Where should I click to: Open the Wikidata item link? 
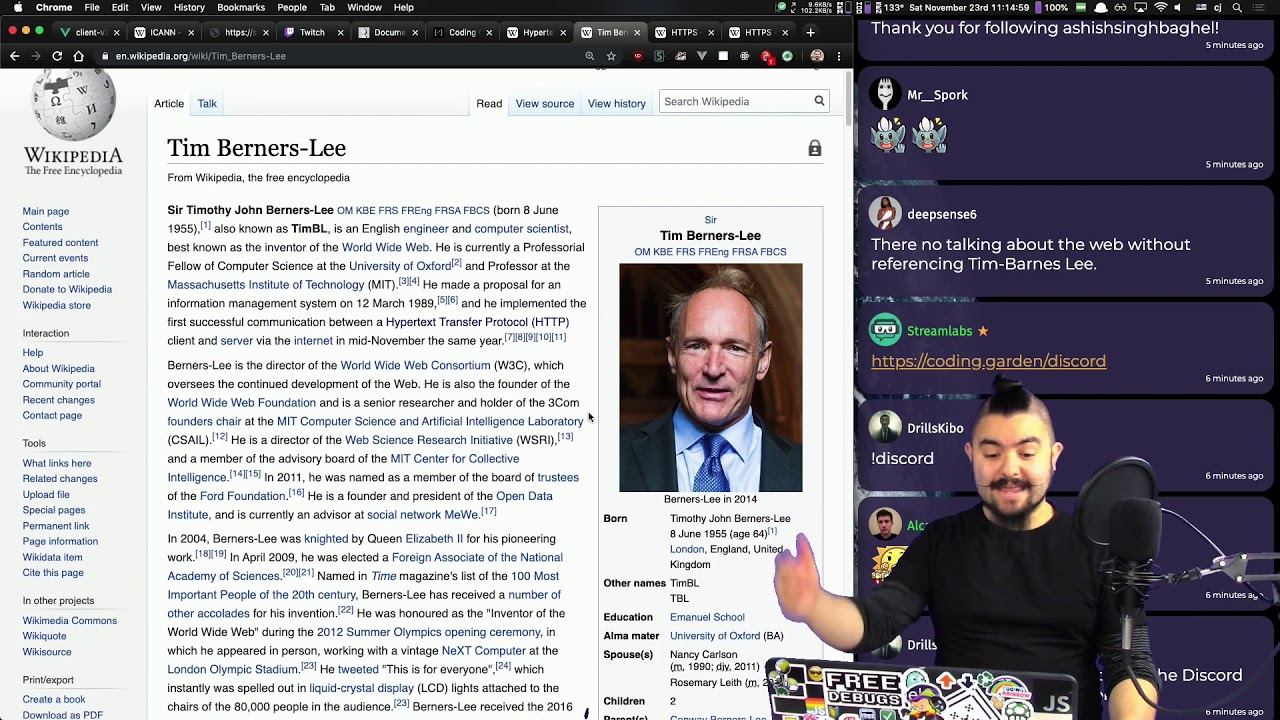pyautogui.click(x=53, y=557)
